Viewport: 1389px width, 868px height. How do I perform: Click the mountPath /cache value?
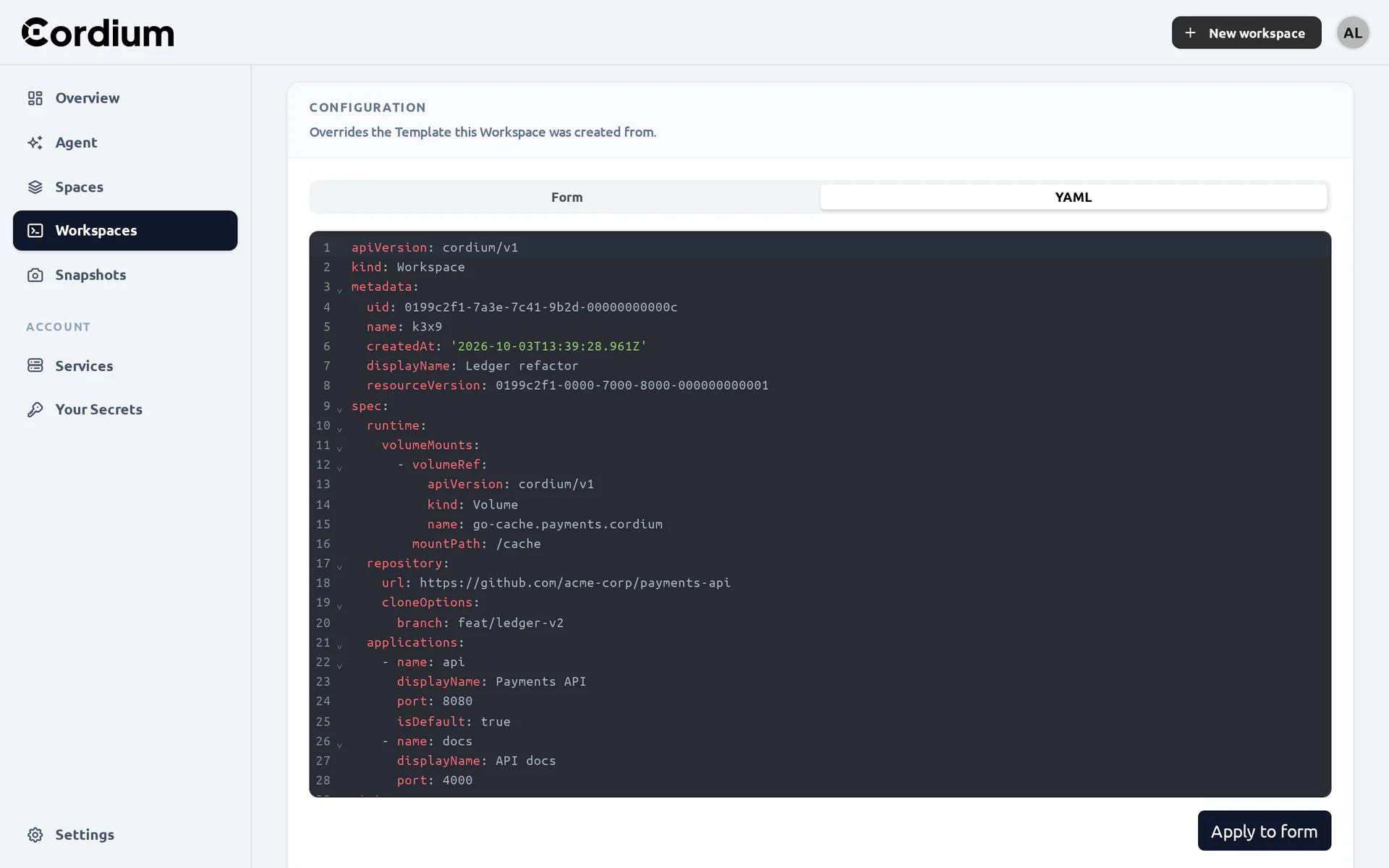click(x=519, y=543)
